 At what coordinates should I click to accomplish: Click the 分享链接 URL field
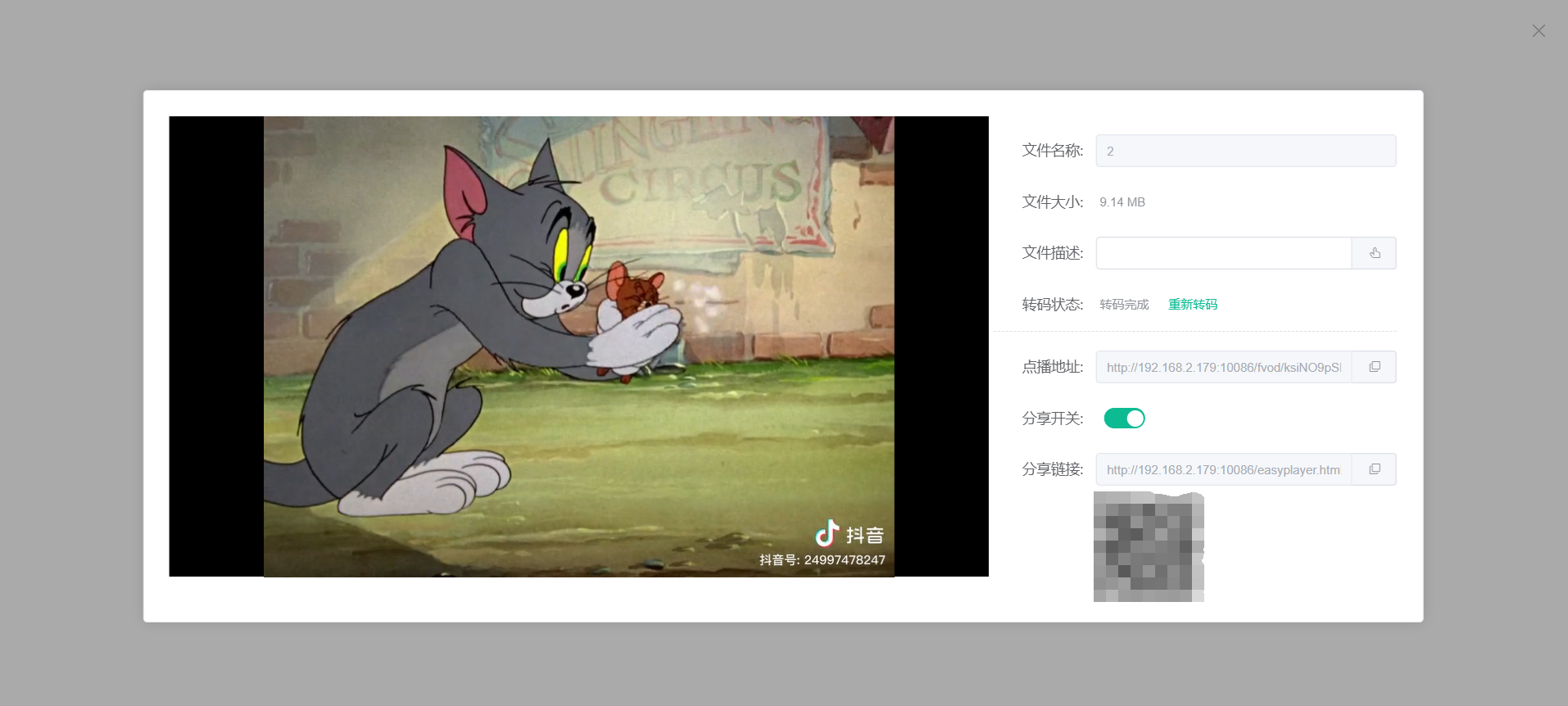[1224, 469]
